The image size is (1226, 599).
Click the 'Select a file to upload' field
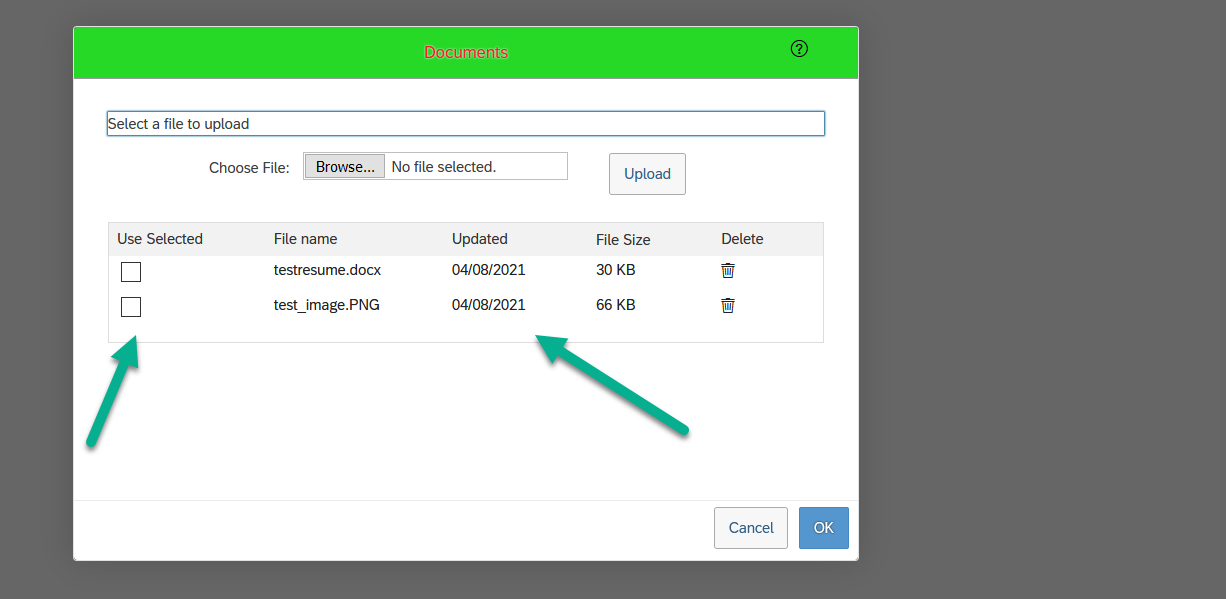(x=466, y=124)
